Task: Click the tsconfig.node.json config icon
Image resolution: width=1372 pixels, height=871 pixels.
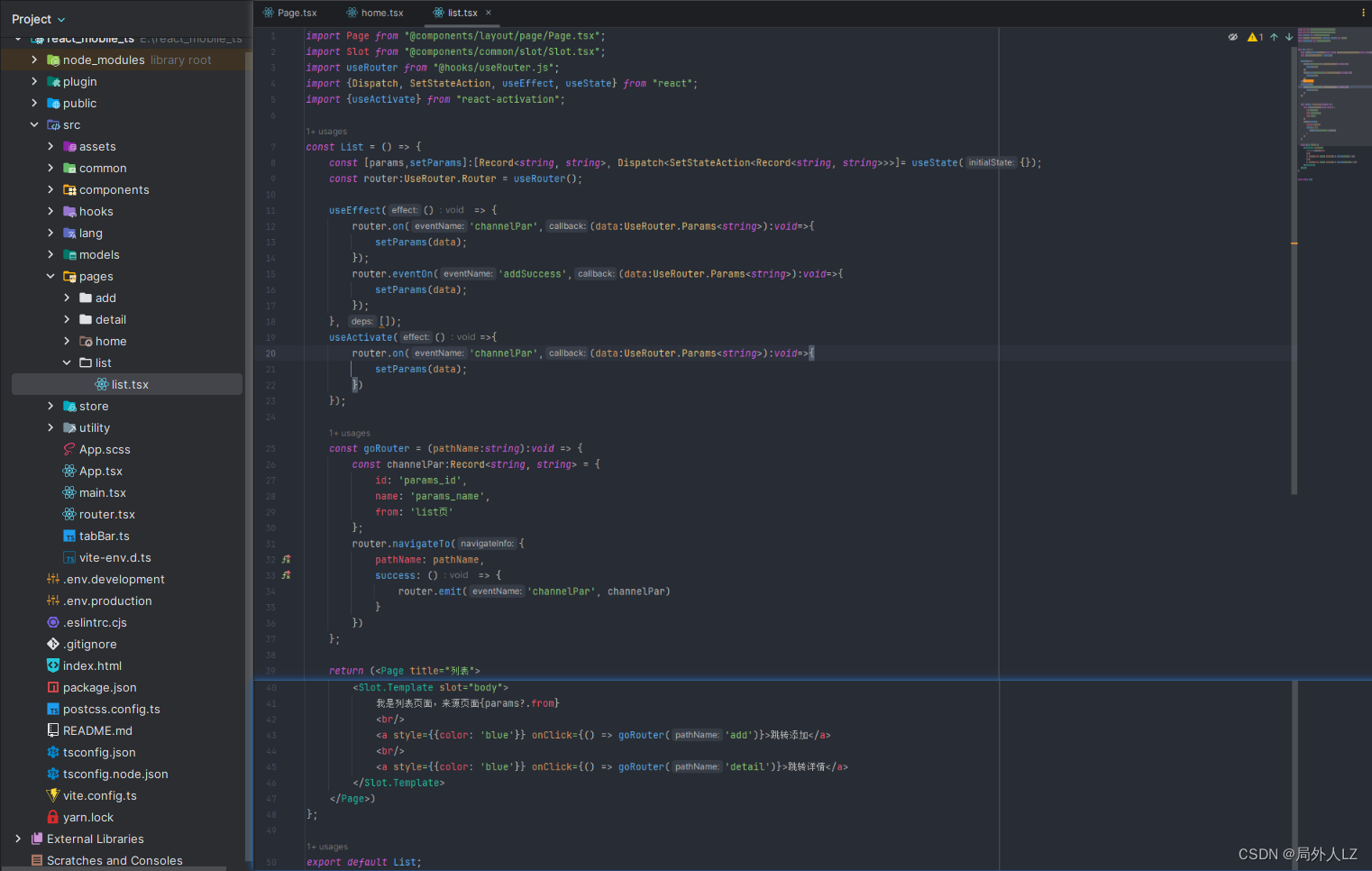Action: tap(53, 774)
